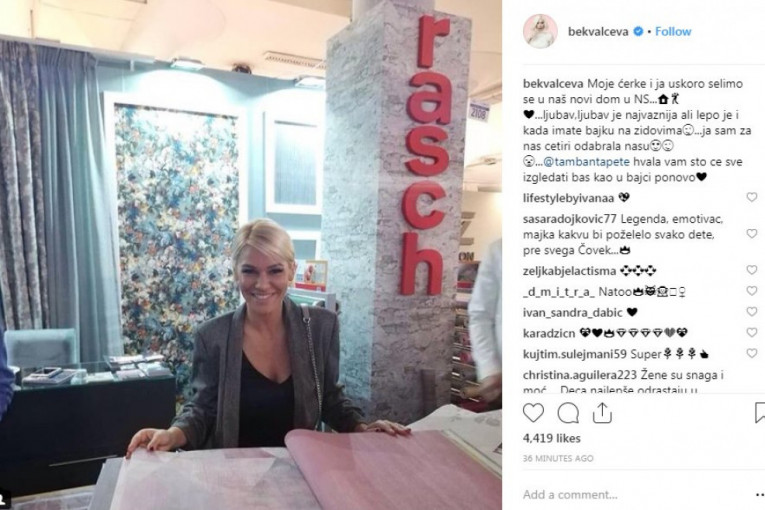Viewport: 765px width, 510px height.
Task: Share the post using the share icon
Action: (x=602, y=413)
